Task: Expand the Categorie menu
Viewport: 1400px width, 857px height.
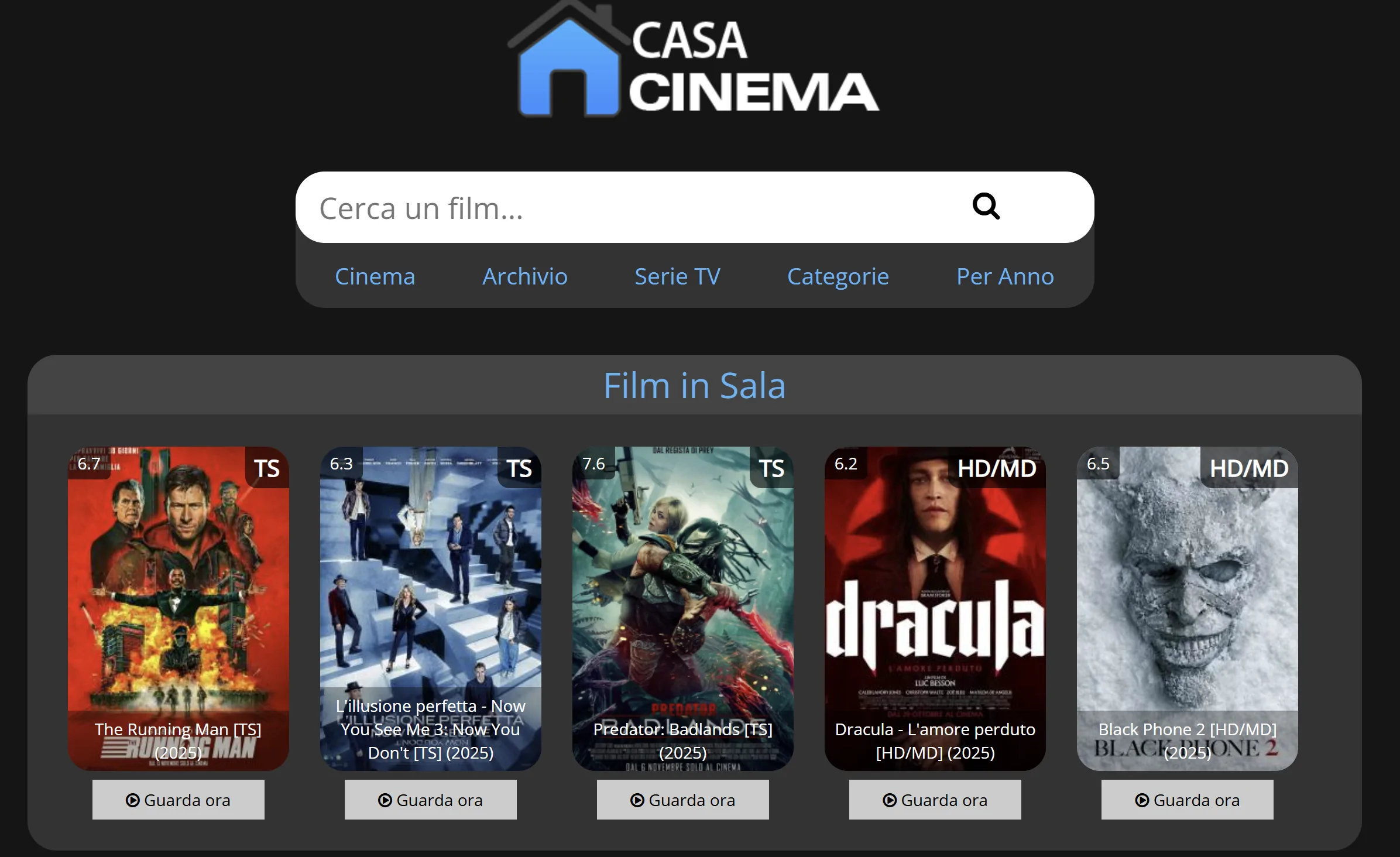Action: (838, 276)
